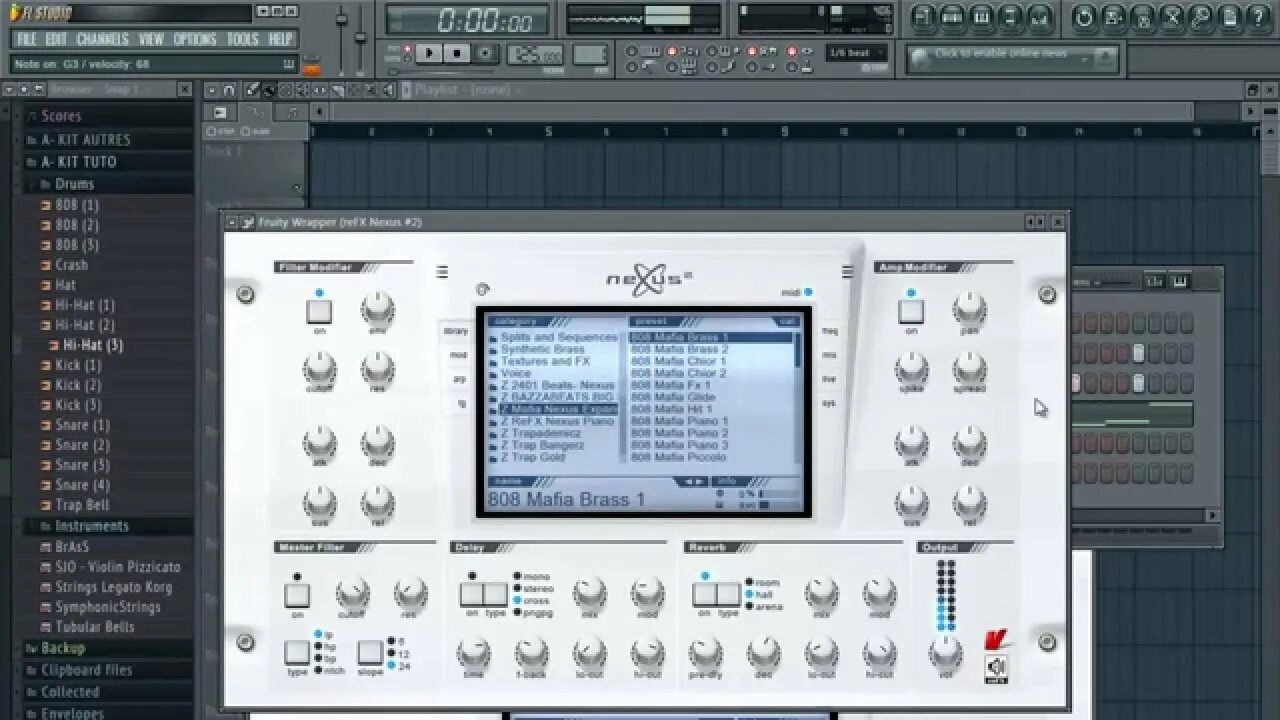1280x720 pixels.
Task: Toggle Filter Modifier on button in Nexus
Action: [319, 311]
